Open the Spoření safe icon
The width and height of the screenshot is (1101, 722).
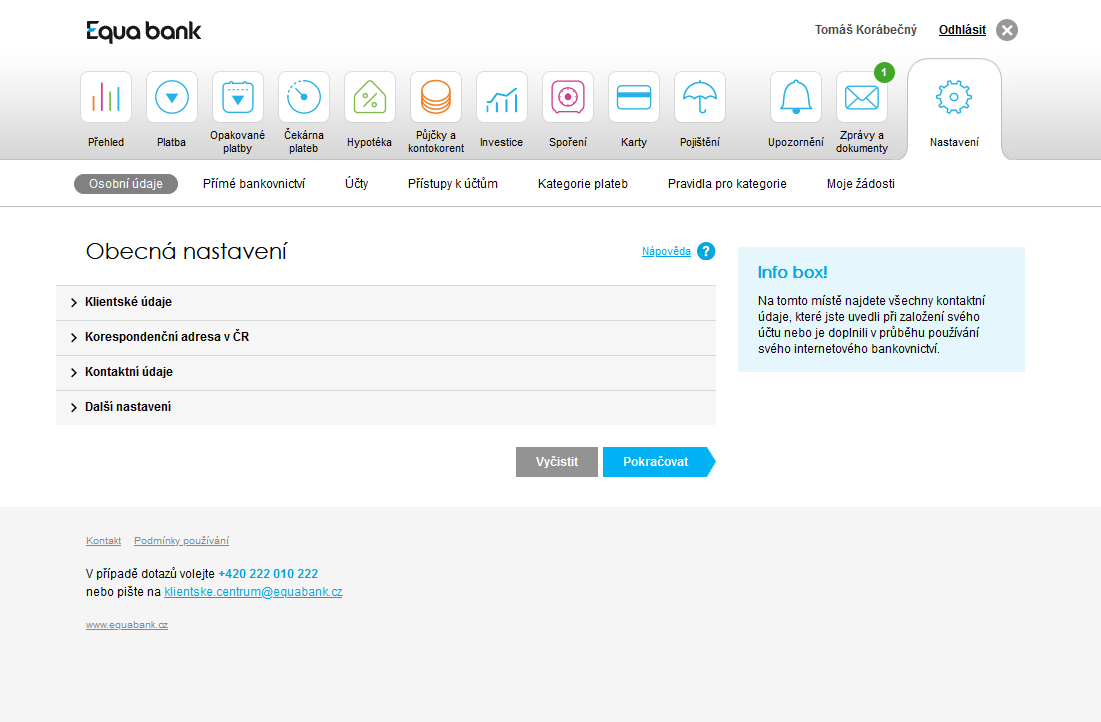point(568,97)
